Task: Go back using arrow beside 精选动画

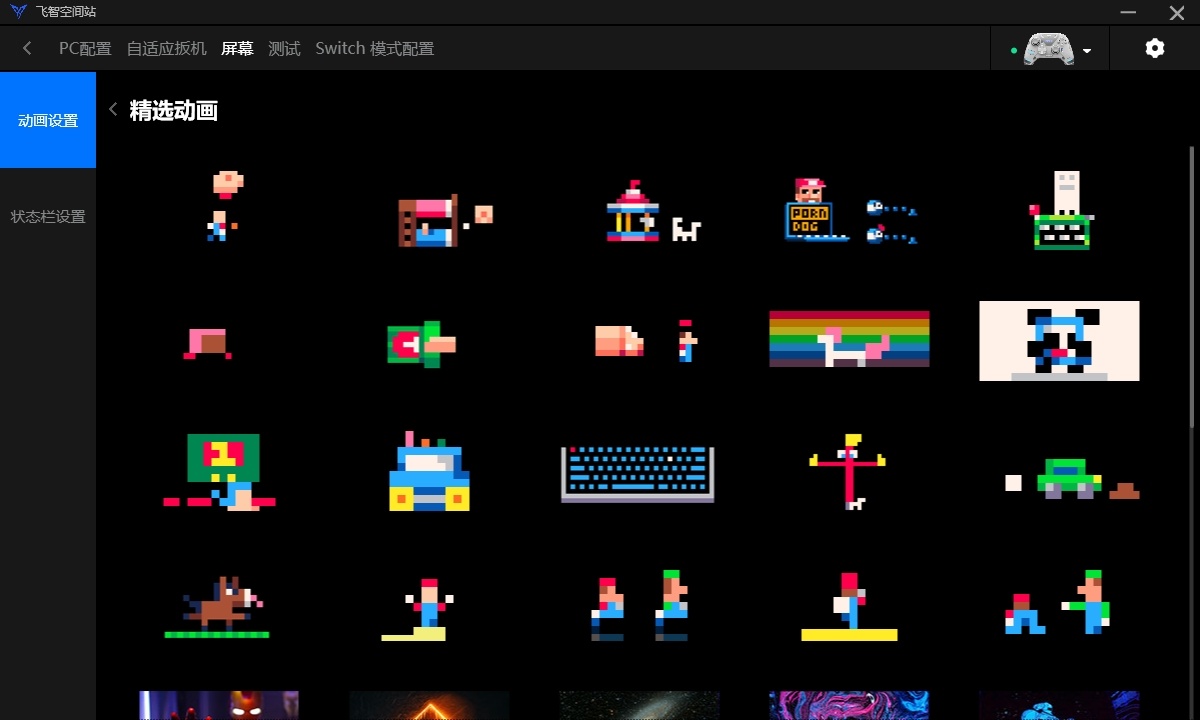Action: click(113, 109)
